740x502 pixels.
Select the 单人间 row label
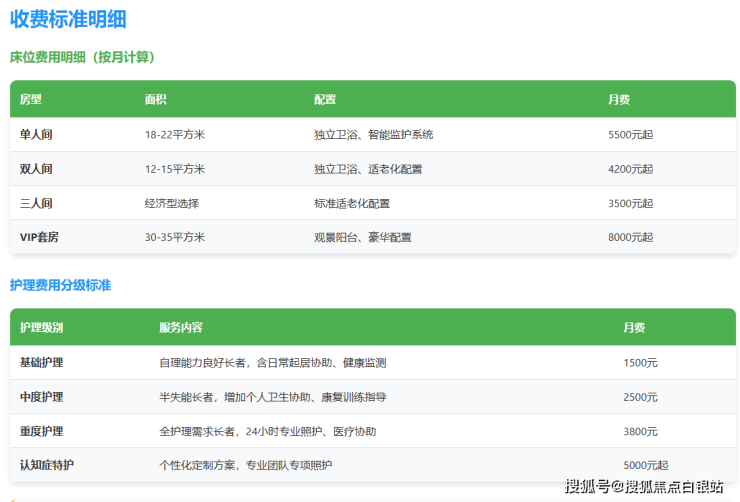click(36, 134)
